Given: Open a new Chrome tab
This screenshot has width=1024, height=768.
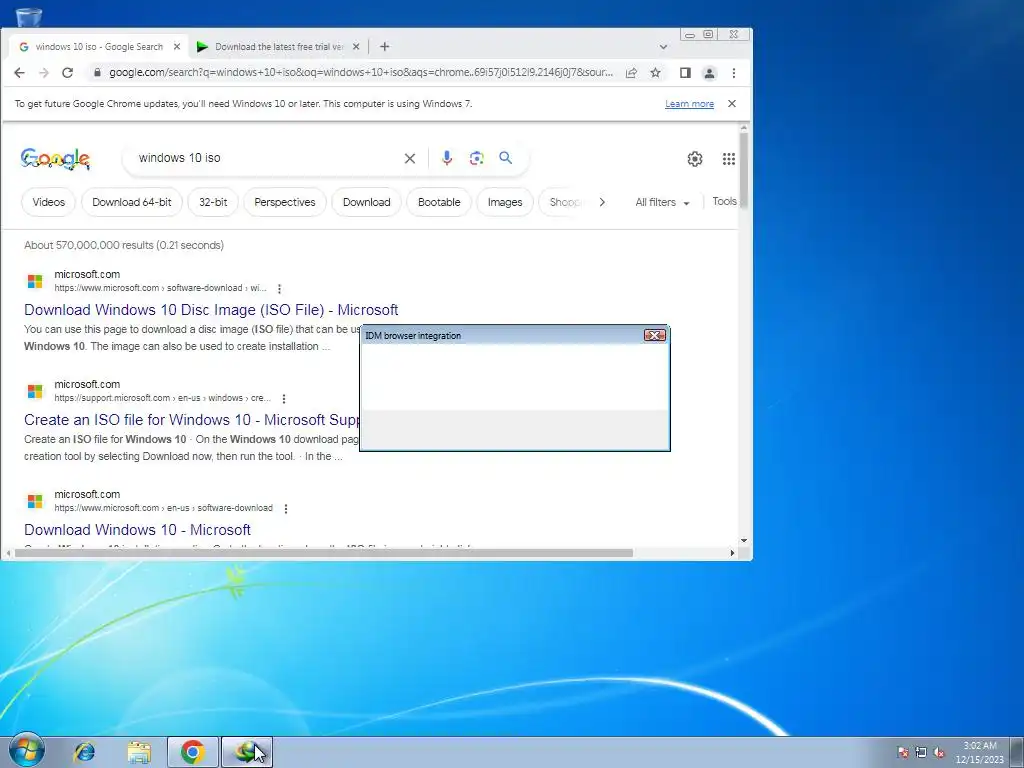Looking at the screenshot, I should pyautogui.click(x=385, y=46).
